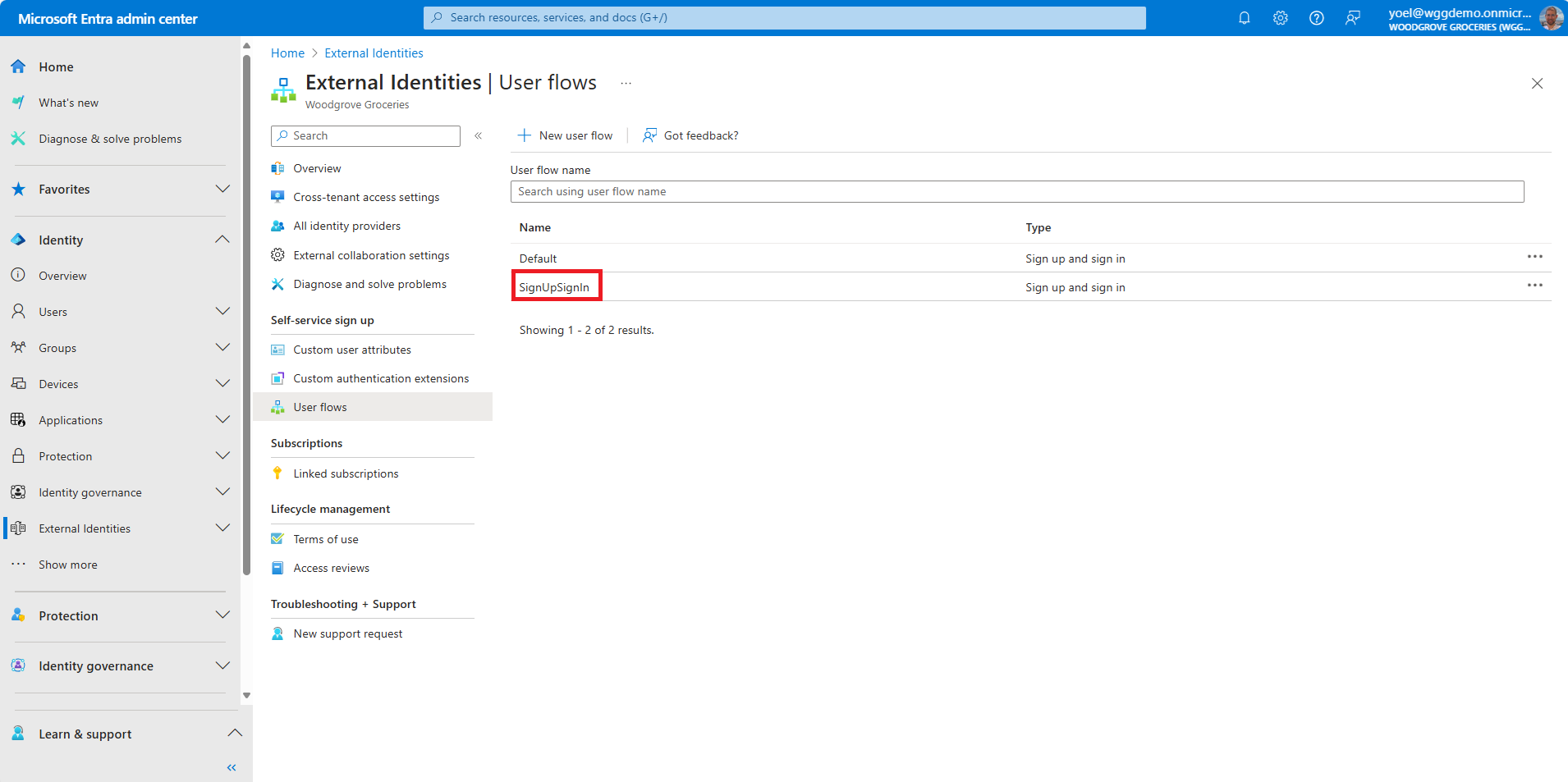This screenshot has width=1568, height=782.
Task: Open Cross-tenant access settings
Action: point(366,197)
